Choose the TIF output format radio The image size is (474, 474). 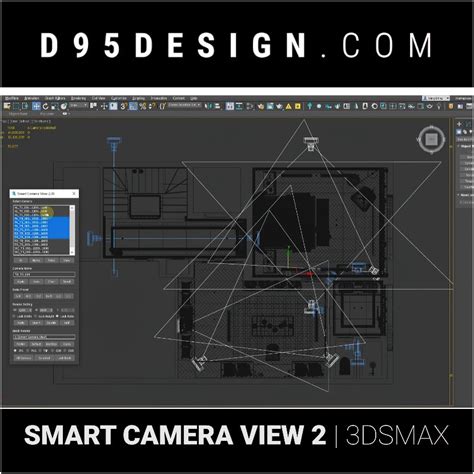pos(40,351)
